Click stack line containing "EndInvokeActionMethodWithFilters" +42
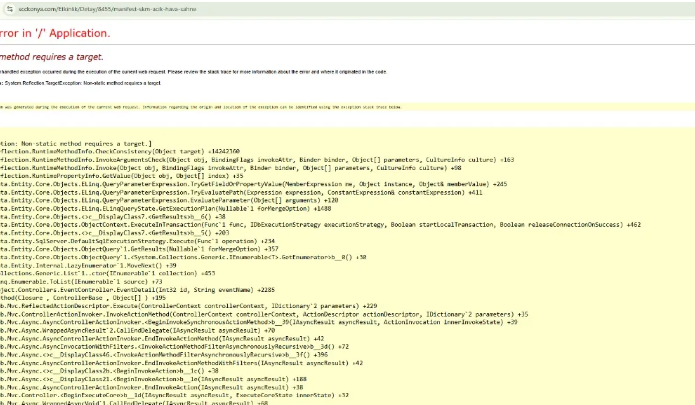Image resolution: width=695 pixels, height=405 pixels. point(181,363)
